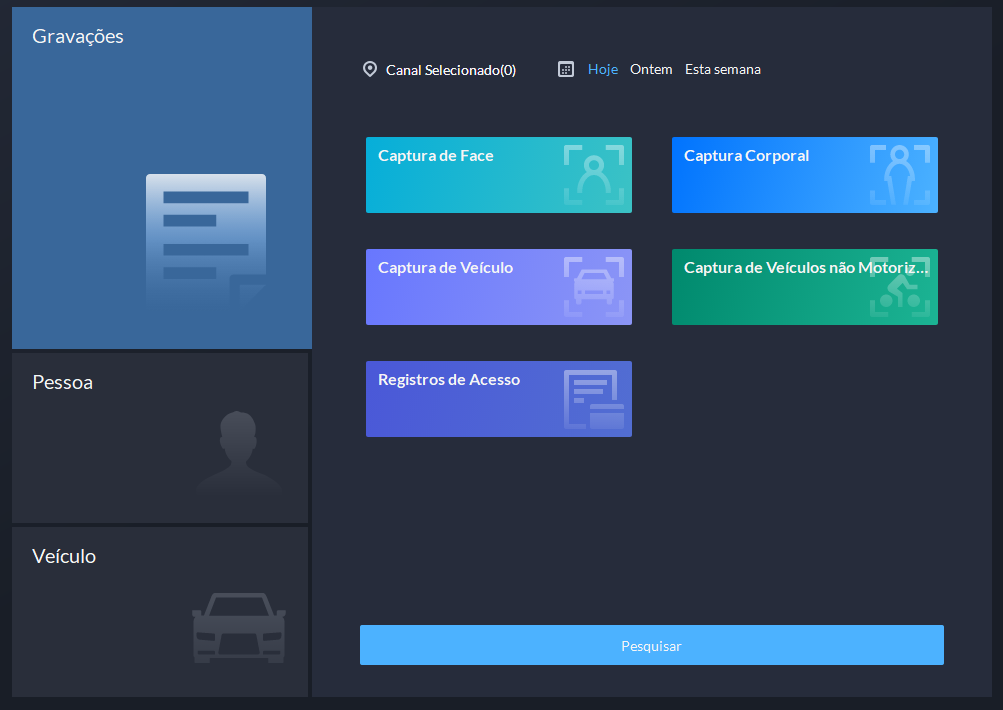Open Captura de Veículo tile
The height and width of the screenshot is (710, 1003).
coord(499,287)
